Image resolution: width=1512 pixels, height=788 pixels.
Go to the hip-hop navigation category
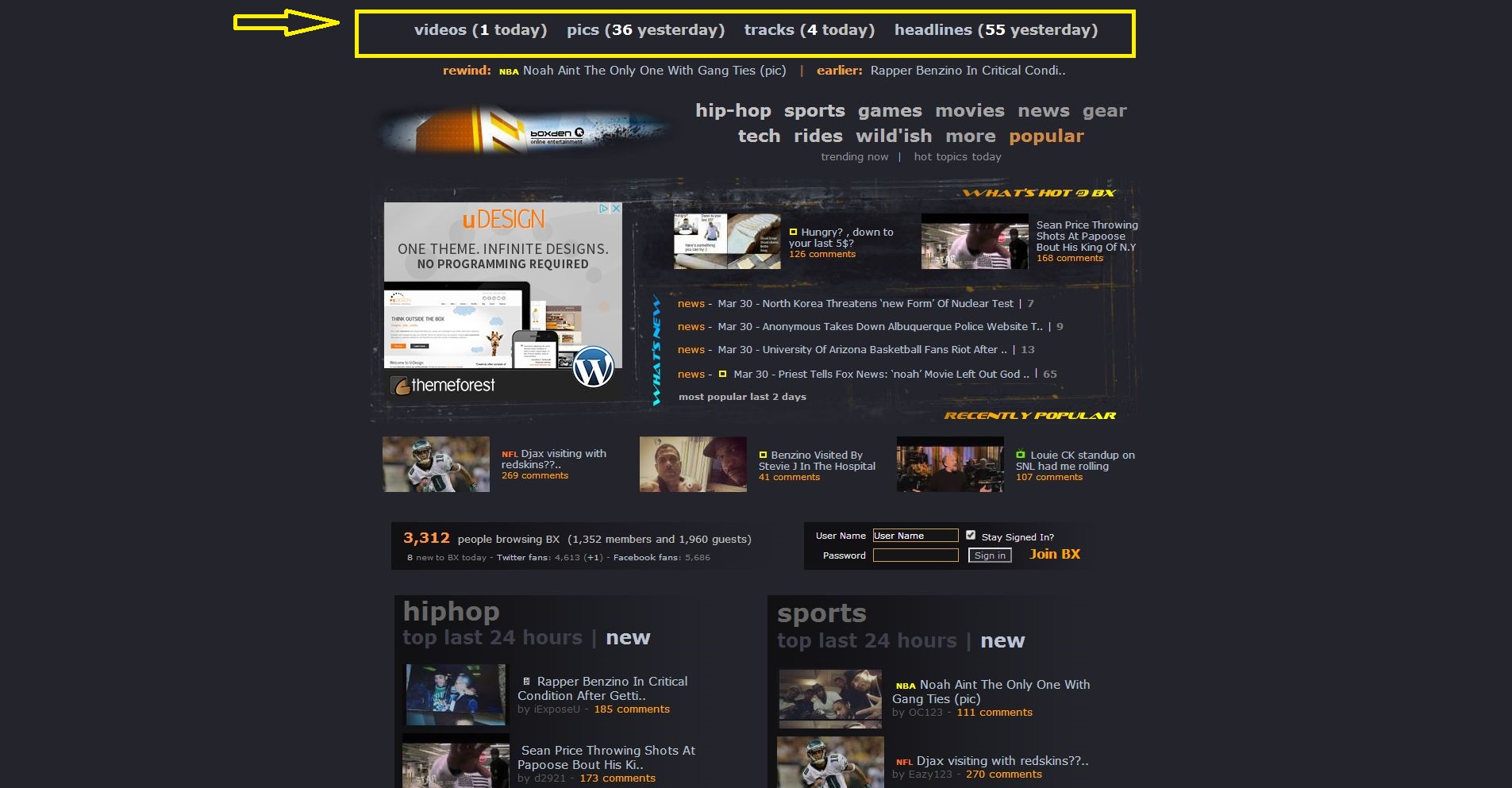click(x=733, y=111)
